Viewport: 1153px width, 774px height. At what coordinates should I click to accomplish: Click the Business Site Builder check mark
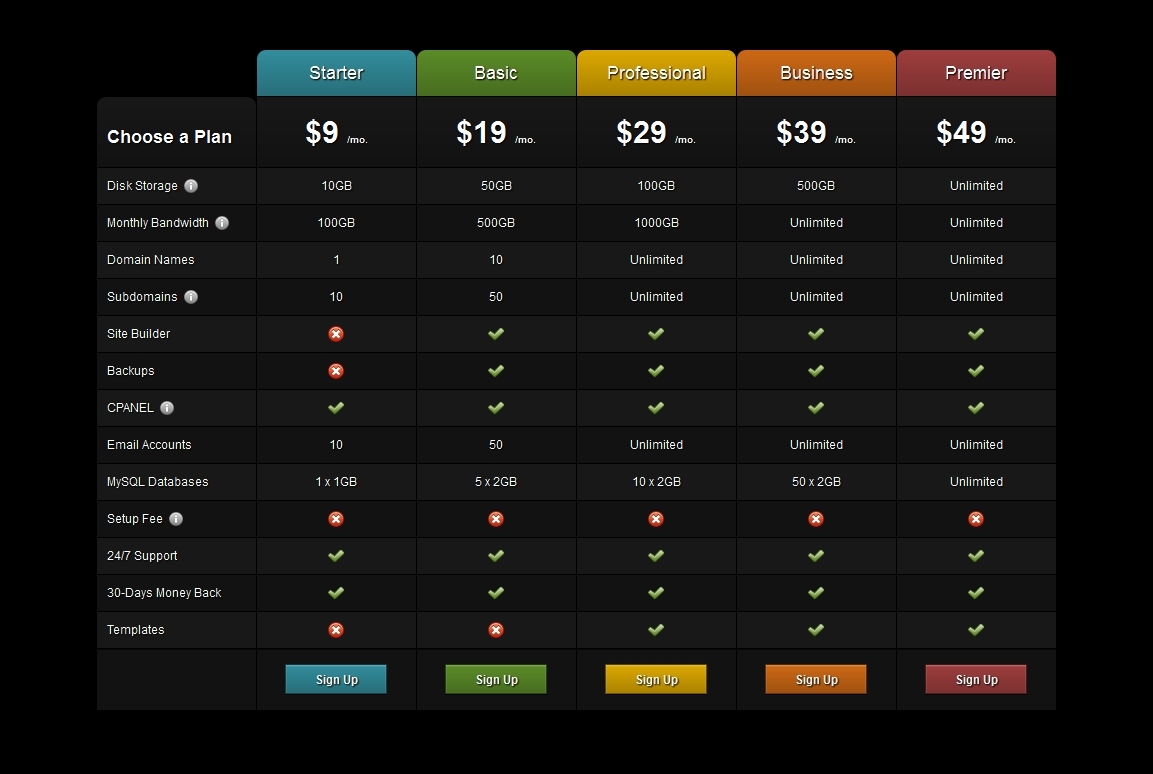tap(816, 334)
